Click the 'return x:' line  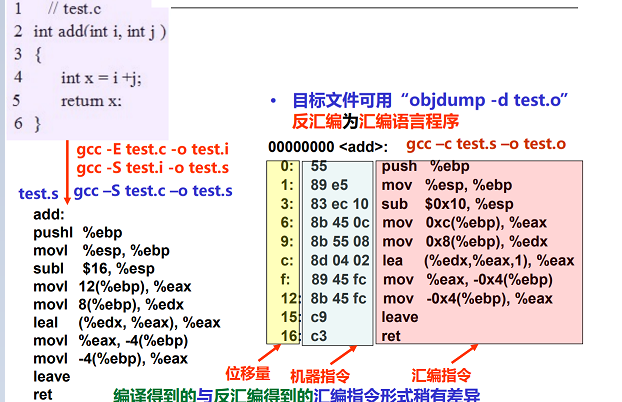click(91, 101)
